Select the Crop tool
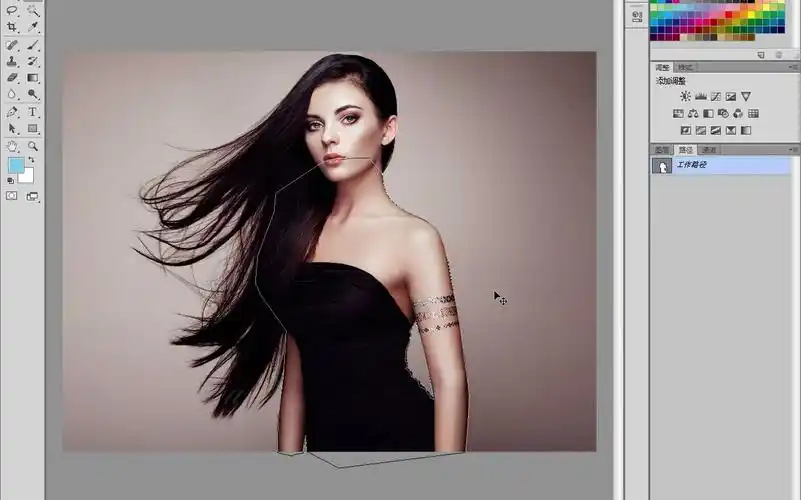The height and width of the screenshot is (500, 801). click(x=12, y=27)
